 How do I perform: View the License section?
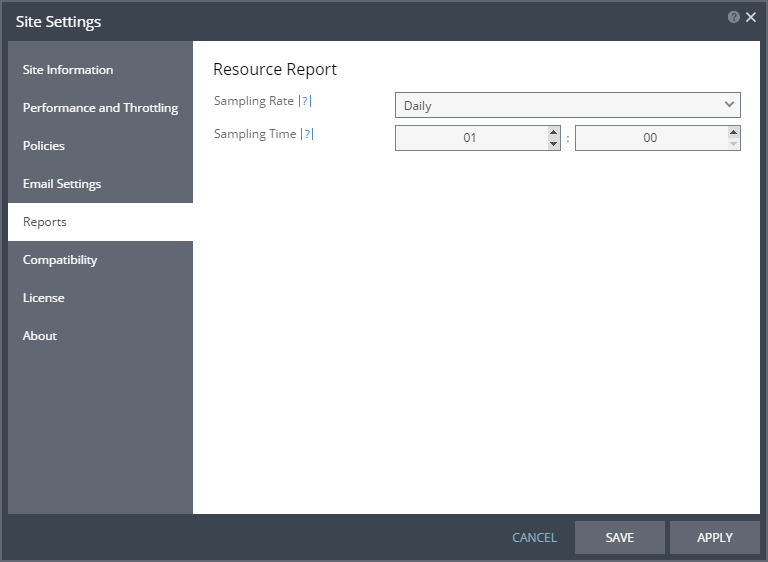click(x=100, y=297)
